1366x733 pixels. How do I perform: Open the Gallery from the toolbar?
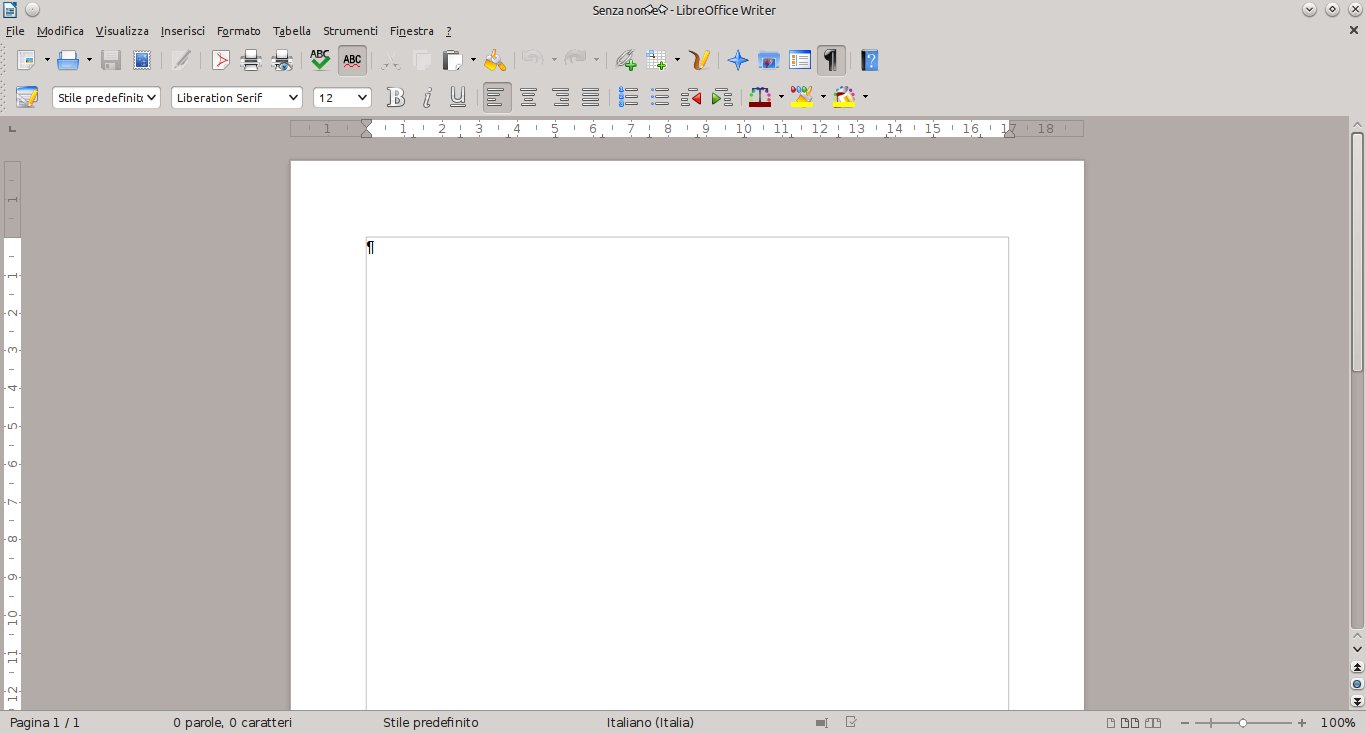point(768,61)
